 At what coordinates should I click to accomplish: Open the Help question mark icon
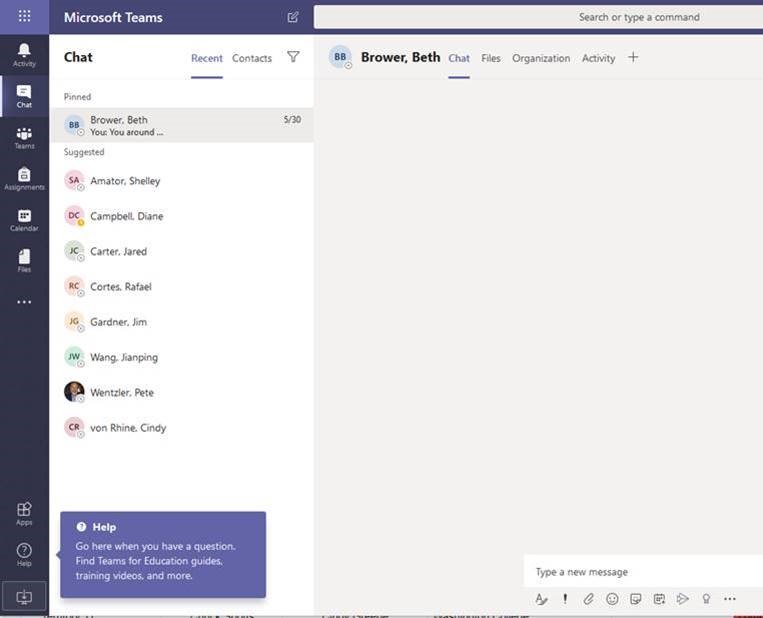pyautogui.click(x=24, y=555)
